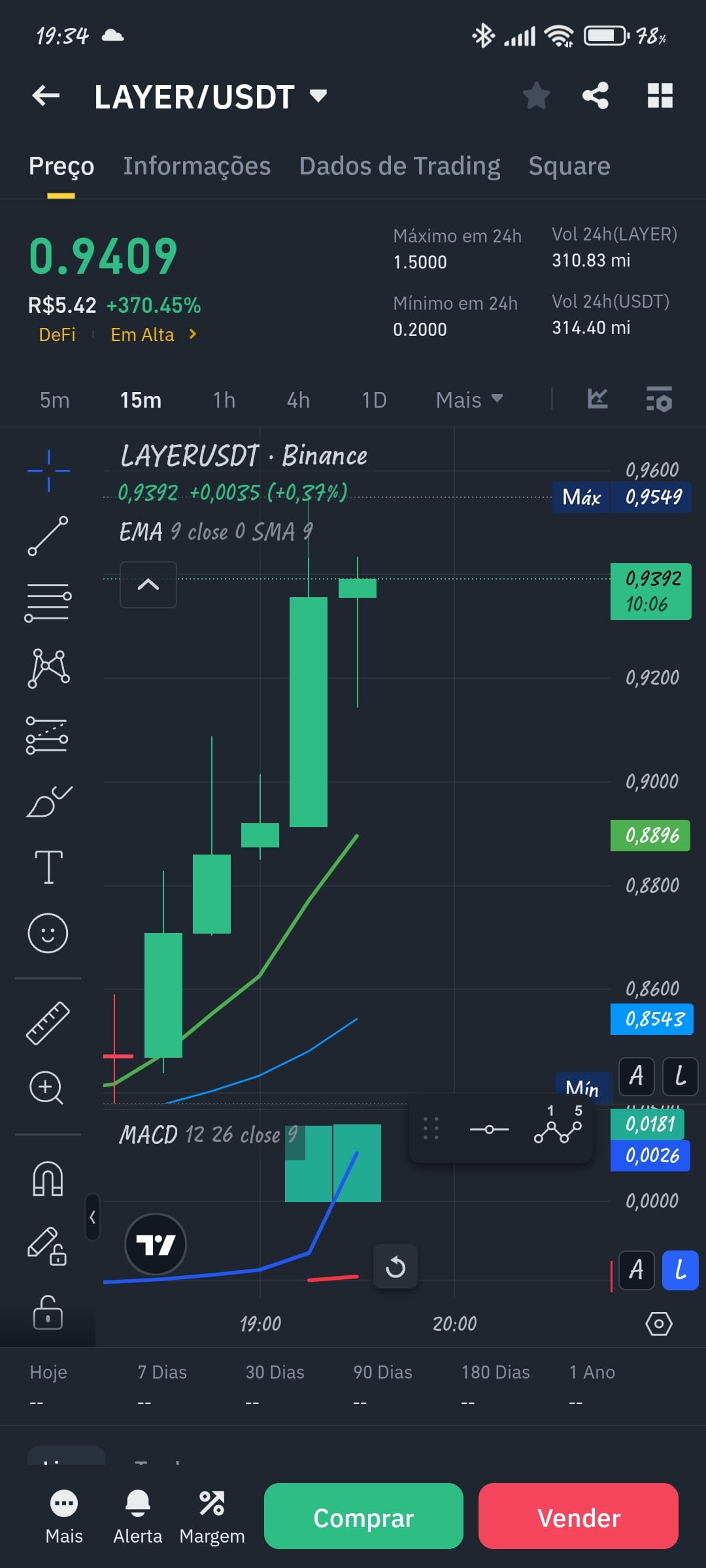The width and height of the screenshot is (706, 1568).
Task: Click the 0,8896 EMA value label
Action: coord(650,836)
